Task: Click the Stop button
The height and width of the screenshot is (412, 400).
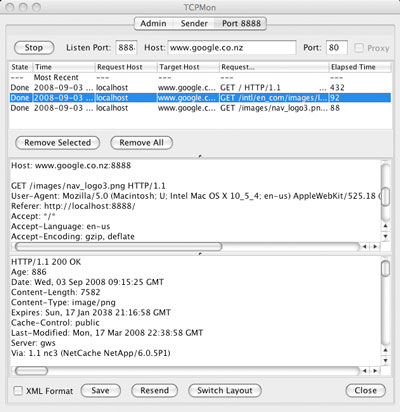Action: 34,48
